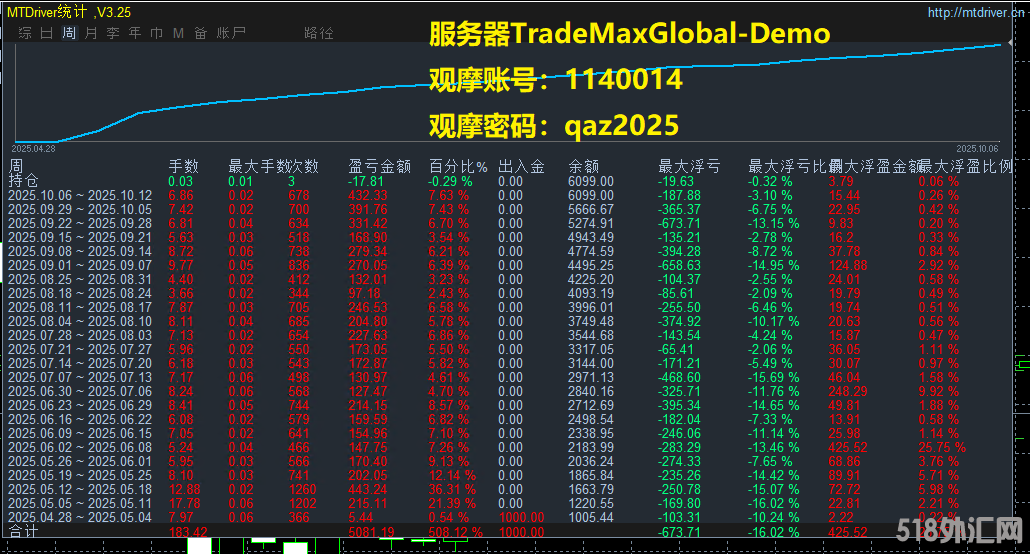
Task: Click trade count 1260 cell
Action: coord(302,490)
